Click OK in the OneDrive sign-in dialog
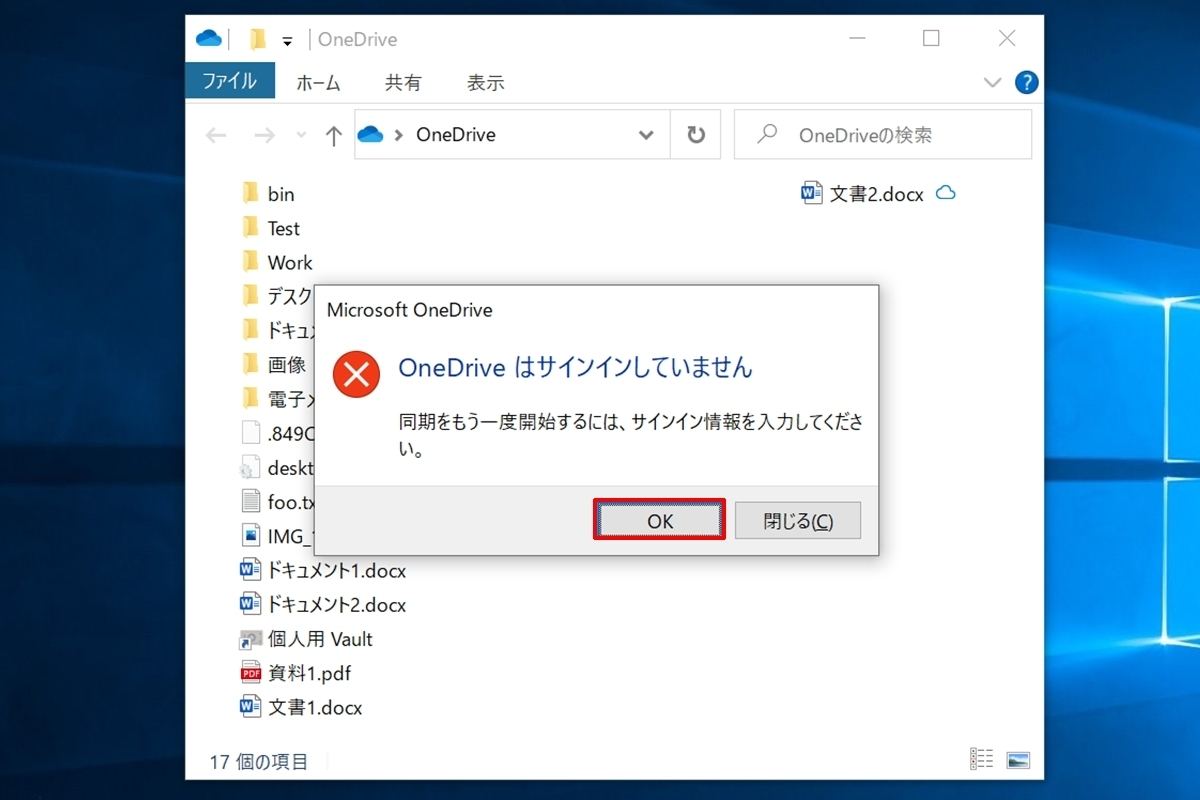Image resolution: width=1200 pixels, height=800 pixels. tap(659, 520)
